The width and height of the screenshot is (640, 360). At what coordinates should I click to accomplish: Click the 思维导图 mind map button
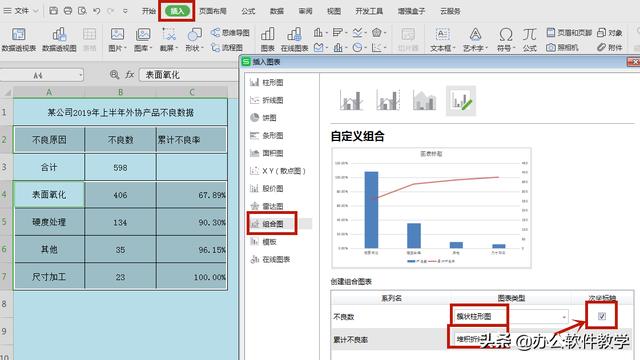click(230, 33)
